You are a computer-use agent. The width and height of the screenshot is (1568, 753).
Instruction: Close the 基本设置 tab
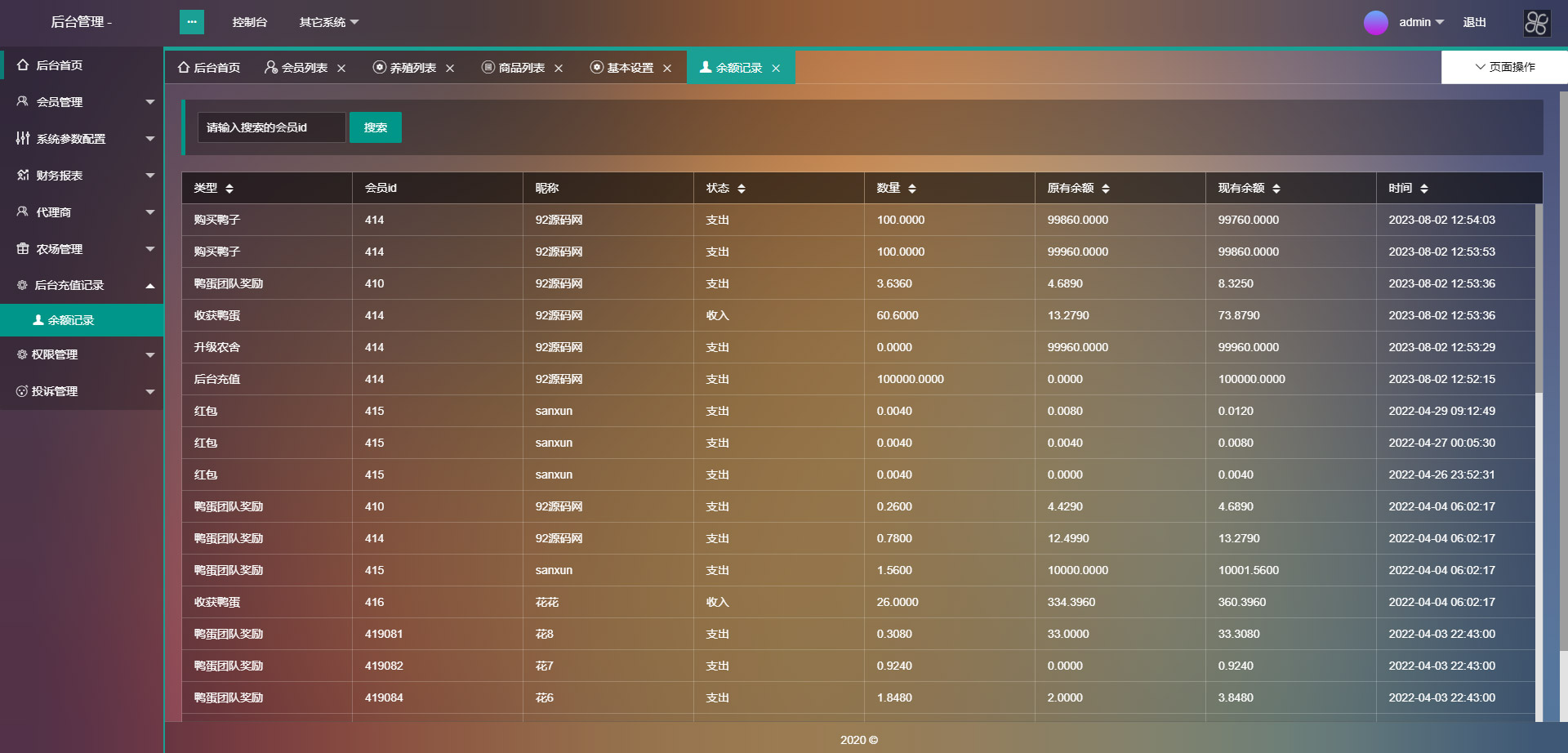point(667,69)
